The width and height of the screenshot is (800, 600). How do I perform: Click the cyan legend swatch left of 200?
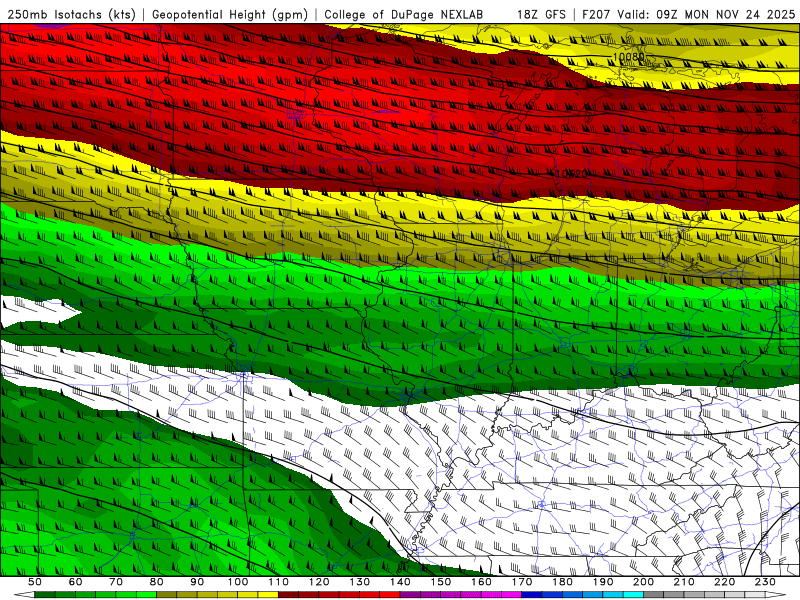[x=633, y=594]
